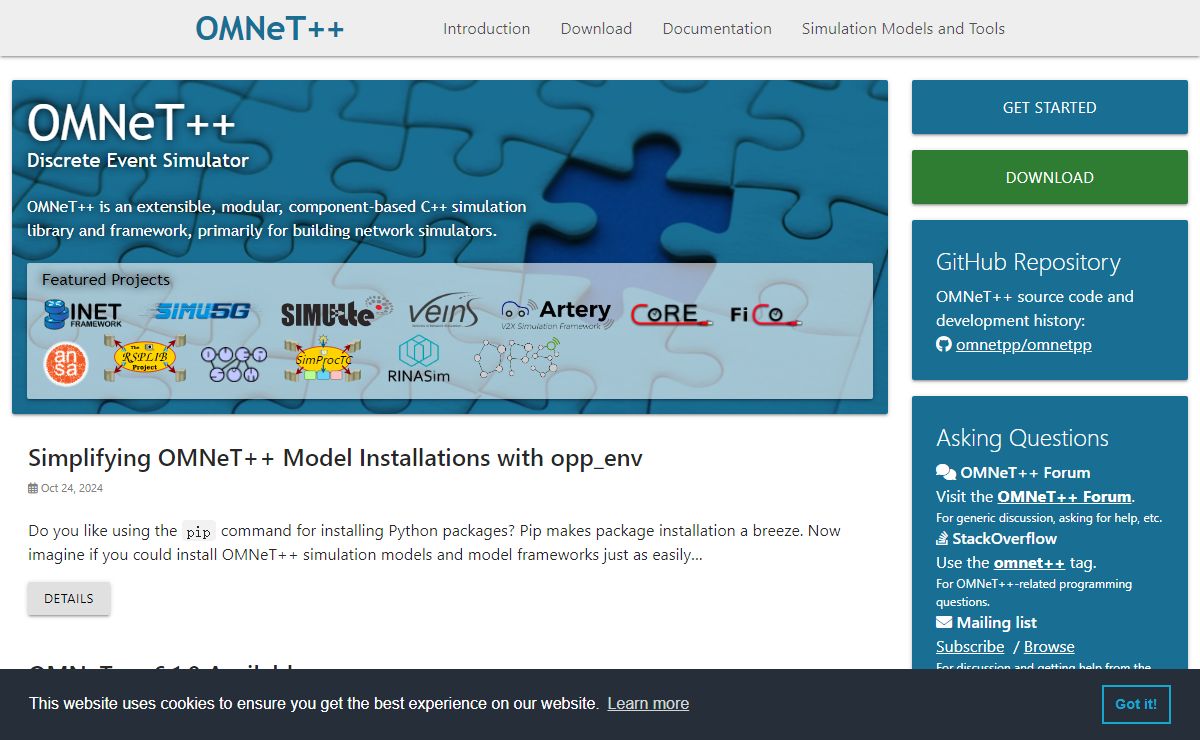The height and width of the screenshot is (740, 1200).
Task: Open DETAILS for the opp_env article
Action: pos(69,598)
